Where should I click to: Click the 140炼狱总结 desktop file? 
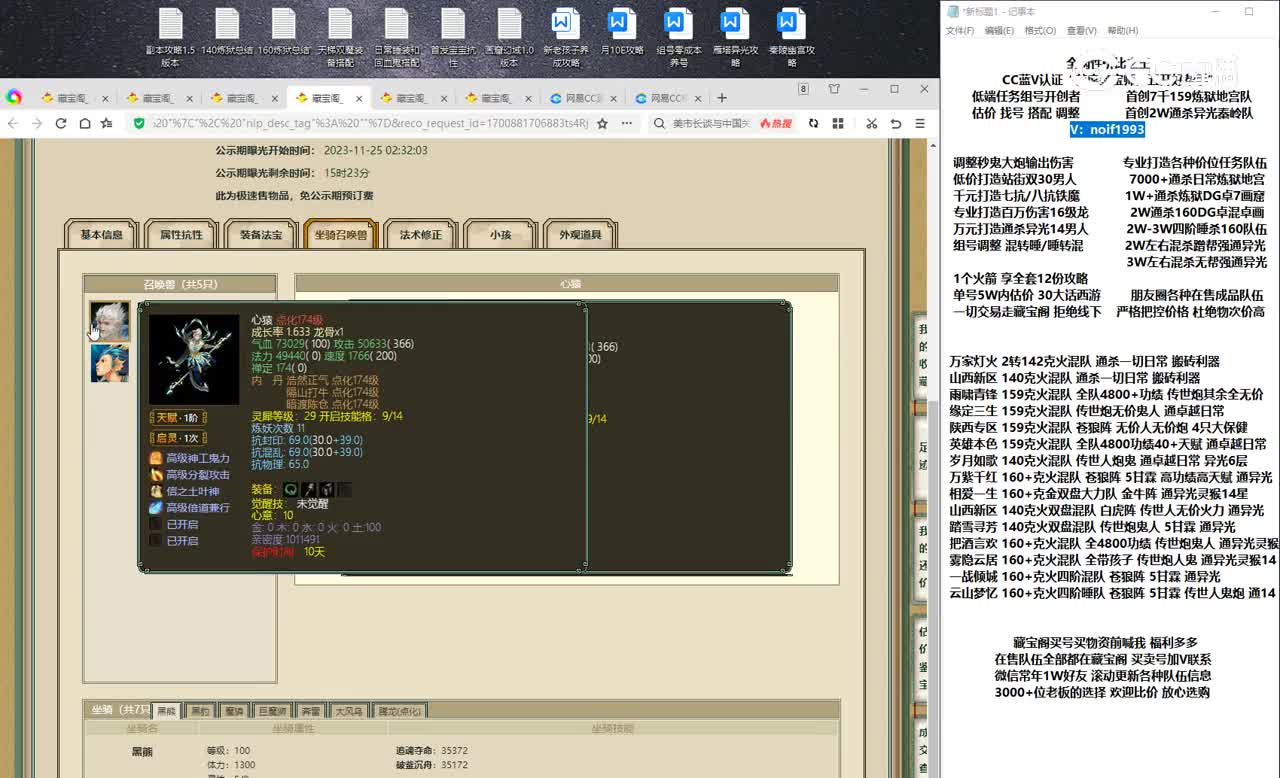pyautogui.click(x=227, y=33)
